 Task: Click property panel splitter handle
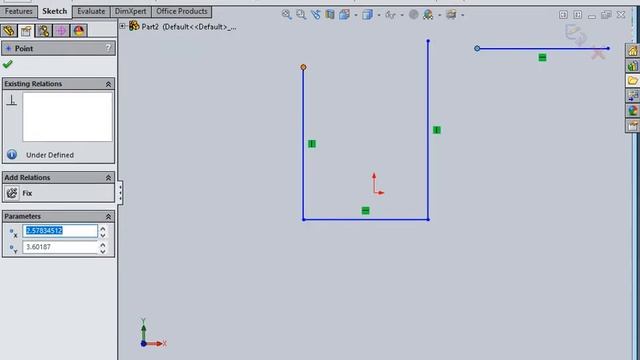click(x=120, y=192)
